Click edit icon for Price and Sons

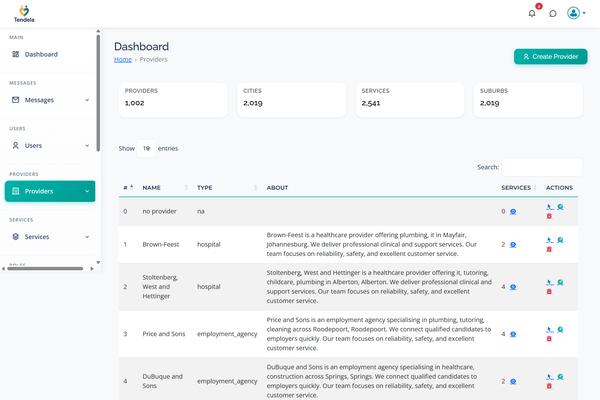pos(549,329)
